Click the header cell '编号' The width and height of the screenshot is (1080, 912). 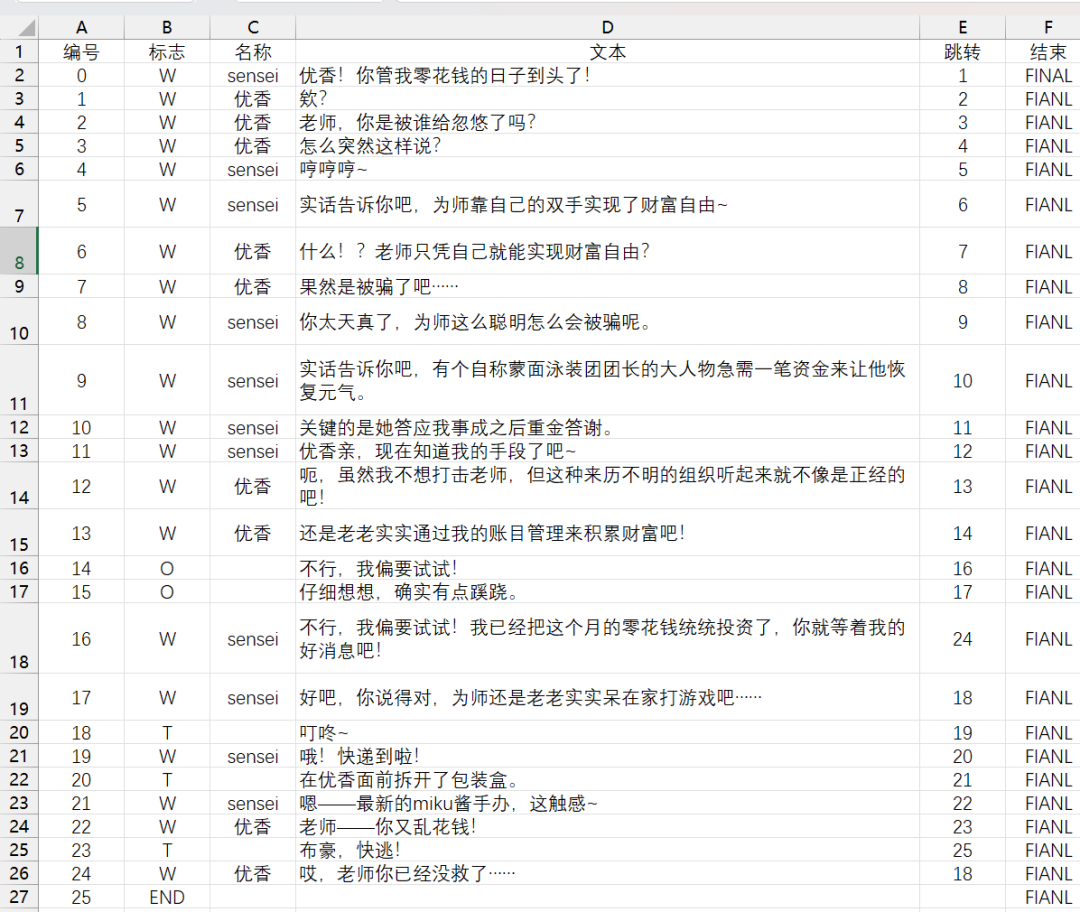click(81, 52)
